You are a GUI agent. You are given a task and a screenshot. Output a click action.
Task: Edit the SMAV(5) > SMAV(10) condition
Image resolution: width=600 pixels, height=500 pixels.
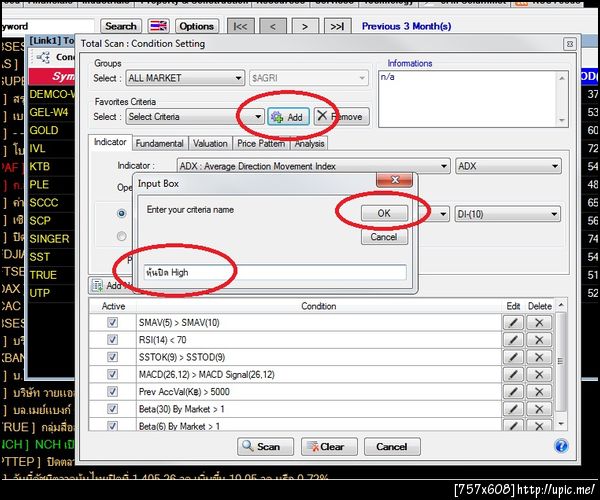(513, 322)
